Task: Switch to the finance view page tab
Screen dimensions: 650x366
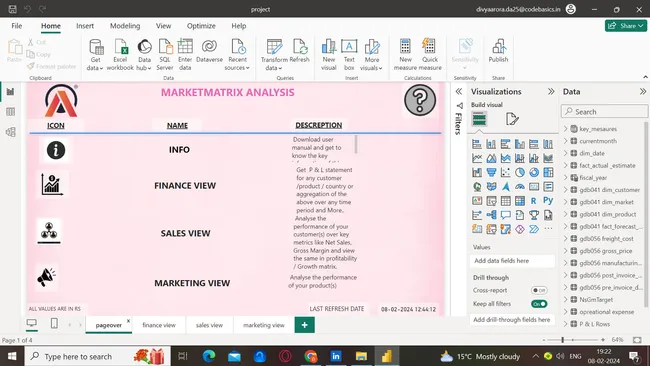Action: pyautogui.click(x=159, y=325)
